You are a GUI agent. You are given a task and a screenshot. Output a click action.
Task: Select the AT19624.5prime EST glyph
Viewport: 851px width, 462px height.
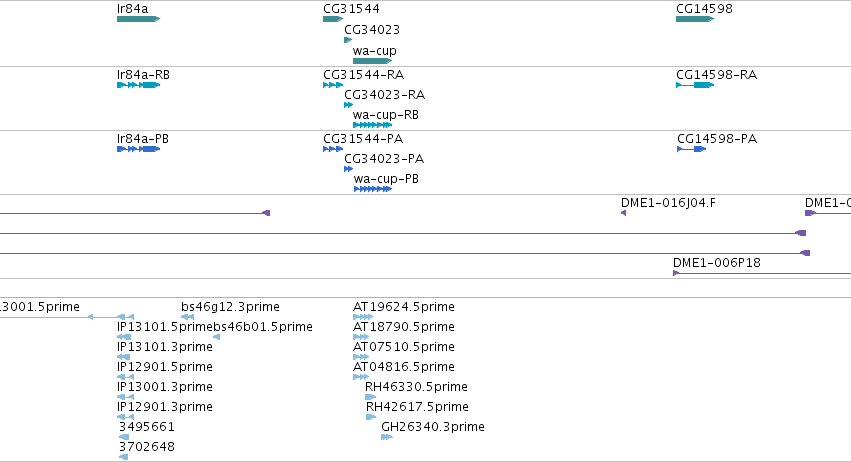tap(363, 317)
